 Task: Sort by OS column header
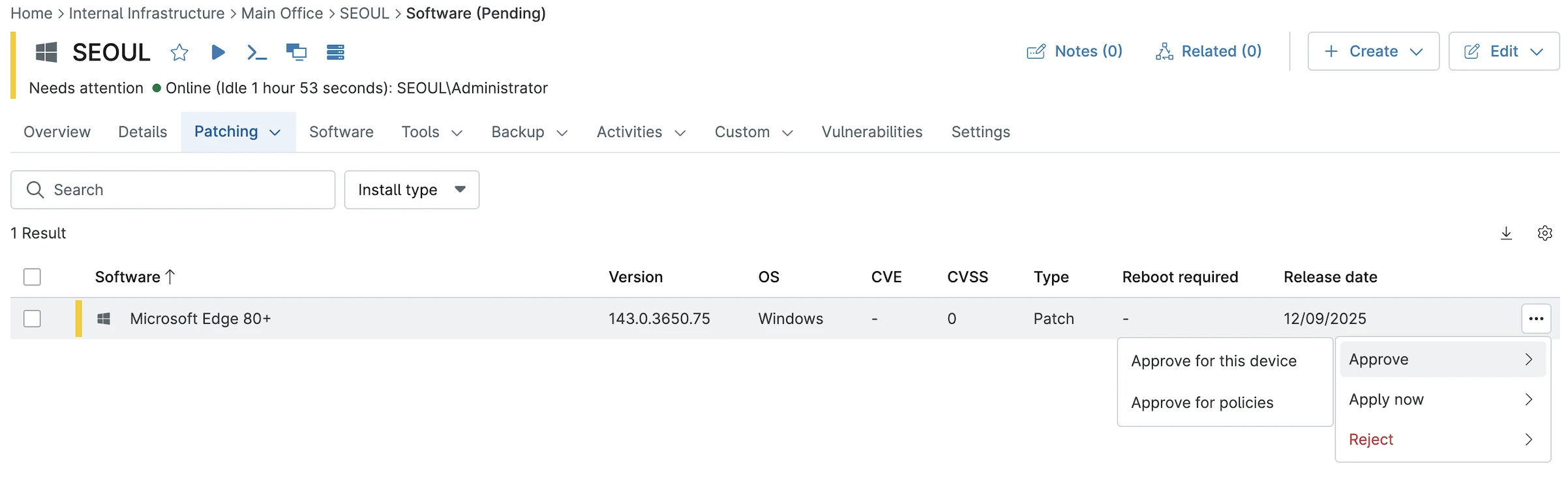[x=768, y=277]
